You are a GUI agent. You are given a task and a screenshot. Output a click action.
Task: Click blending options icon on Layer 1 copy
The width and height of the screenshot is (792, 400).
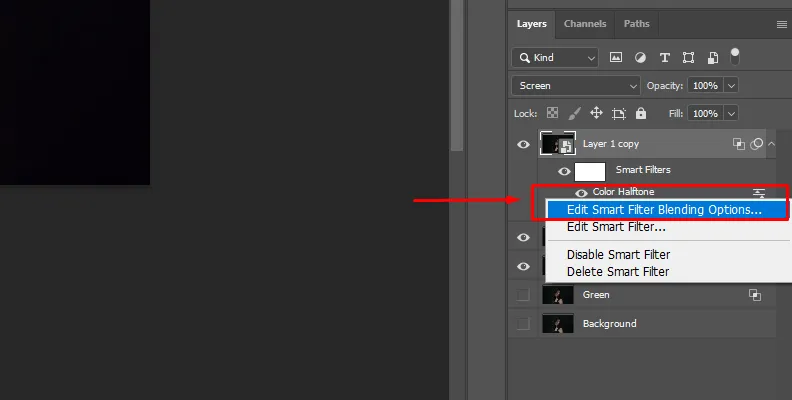click(x=738, y=144)
